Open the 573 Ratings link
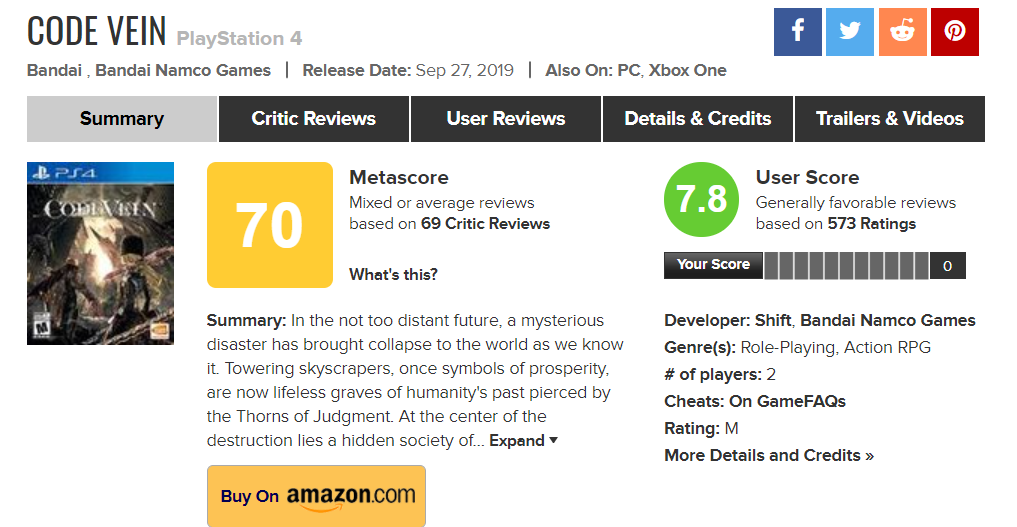 [x=871, y=224]
